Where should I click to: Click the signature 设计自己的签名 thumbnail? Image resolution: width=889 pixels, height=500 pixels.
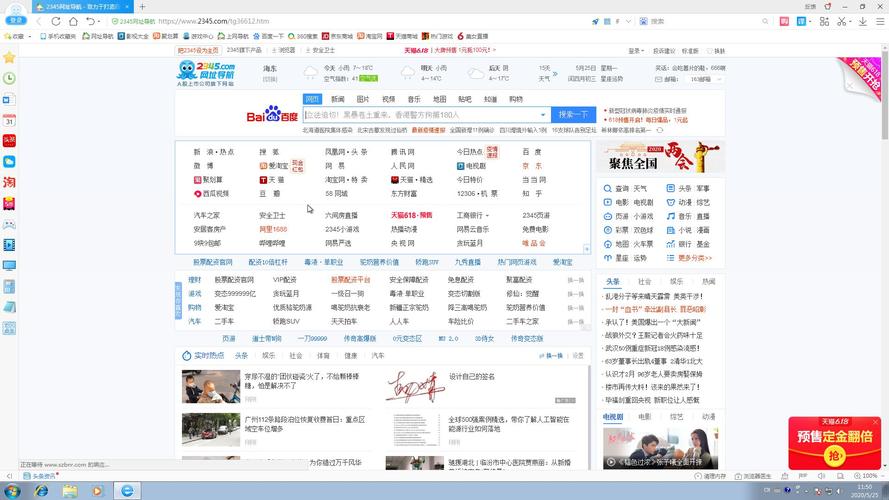tap(416, 387)
